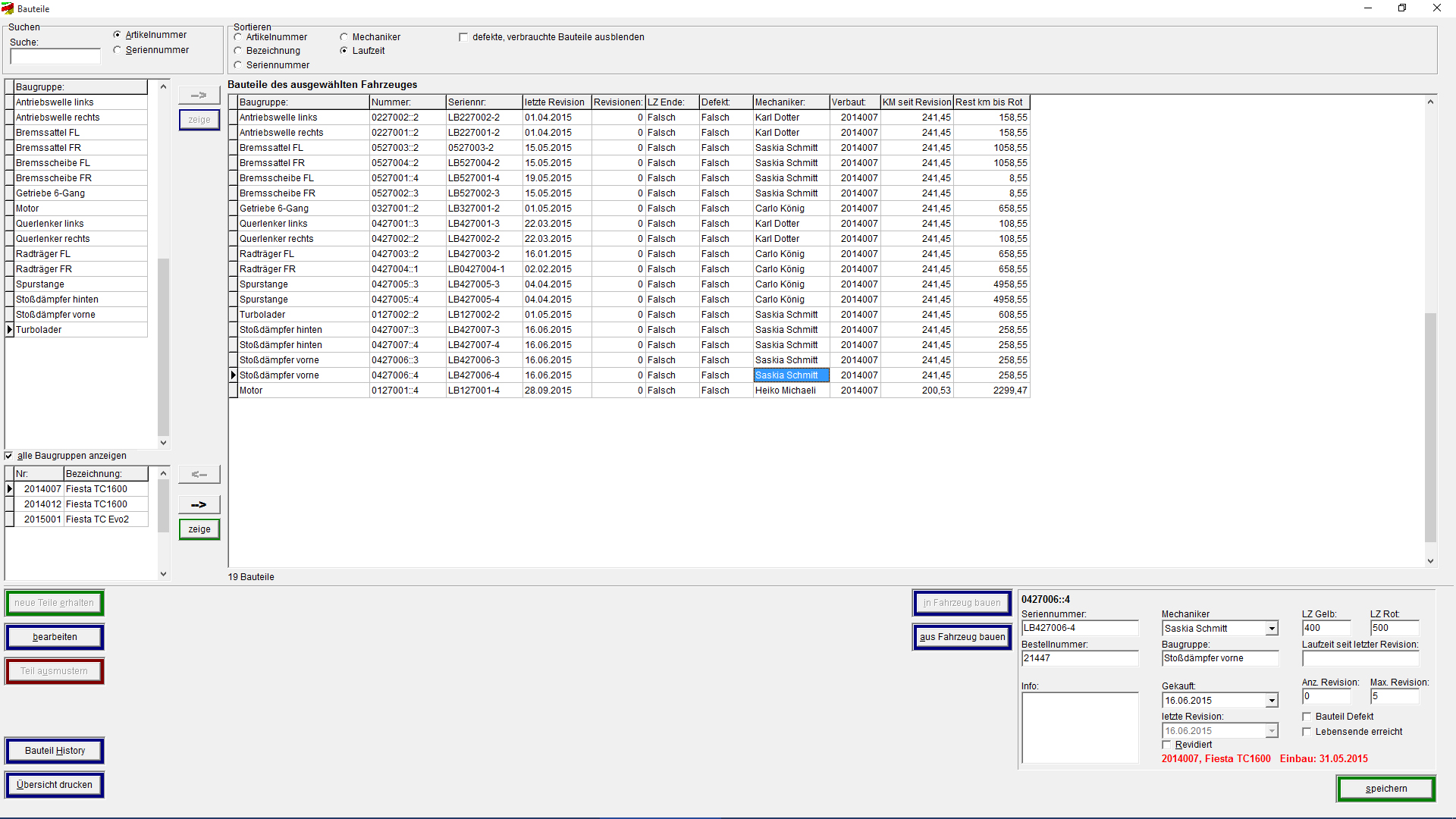1456x819 pixels.
Task: Toggle Bauteil Defekt checkbox
Action: click(1307, 717)
